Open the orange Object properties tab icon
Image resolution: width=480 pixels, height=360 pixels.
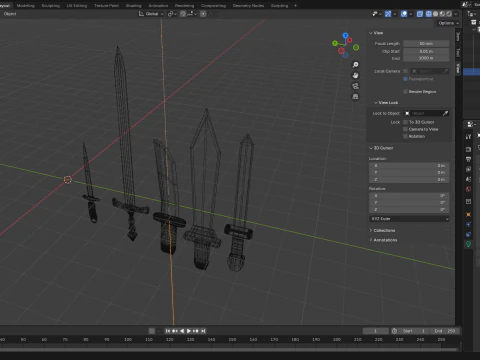point(468,214)
